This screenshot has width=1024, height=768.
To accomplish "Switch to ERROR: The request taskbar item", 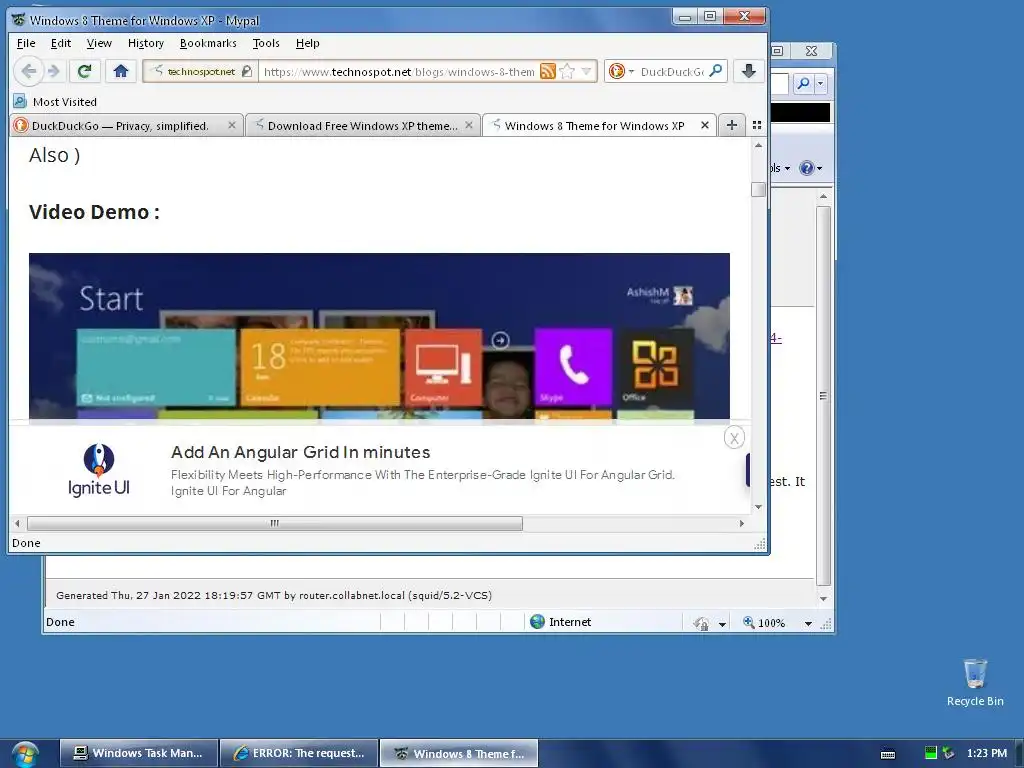I will coord(299,753).
